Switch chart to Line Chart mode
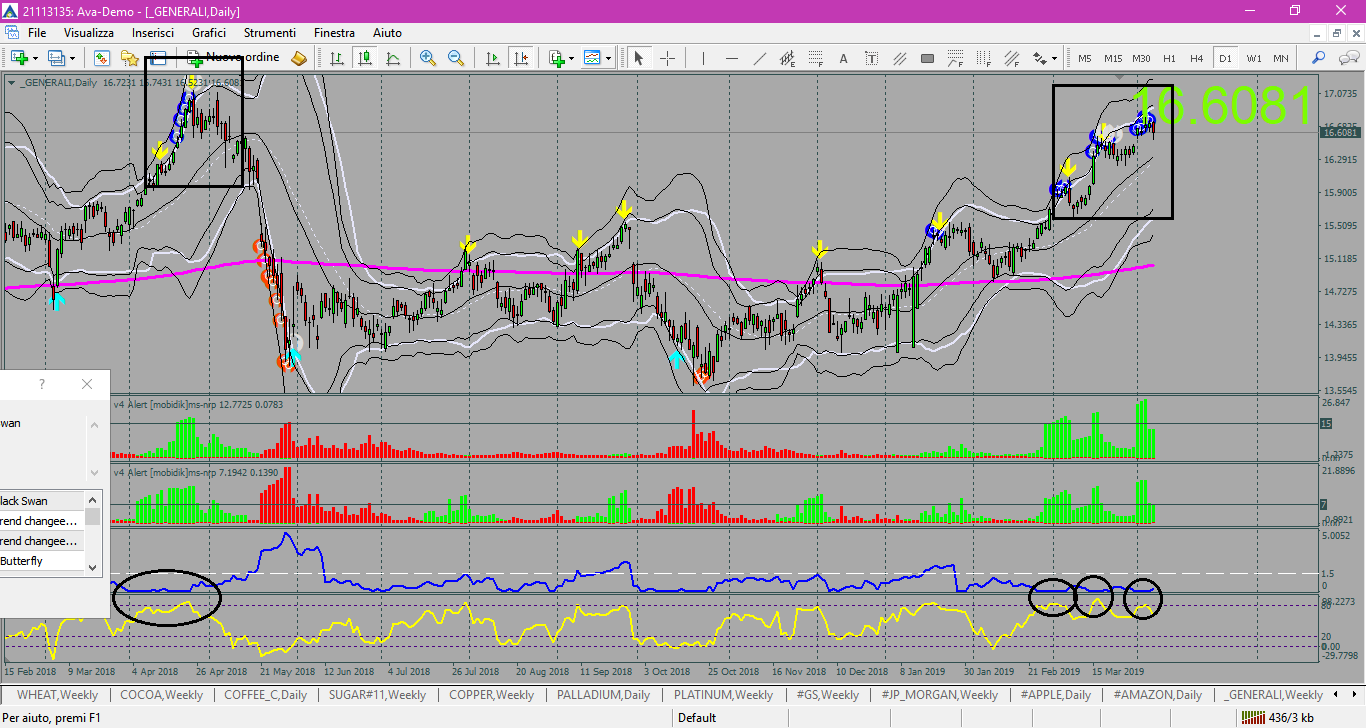This screenshot has width=1366, height=728. [x=393, y=58]
